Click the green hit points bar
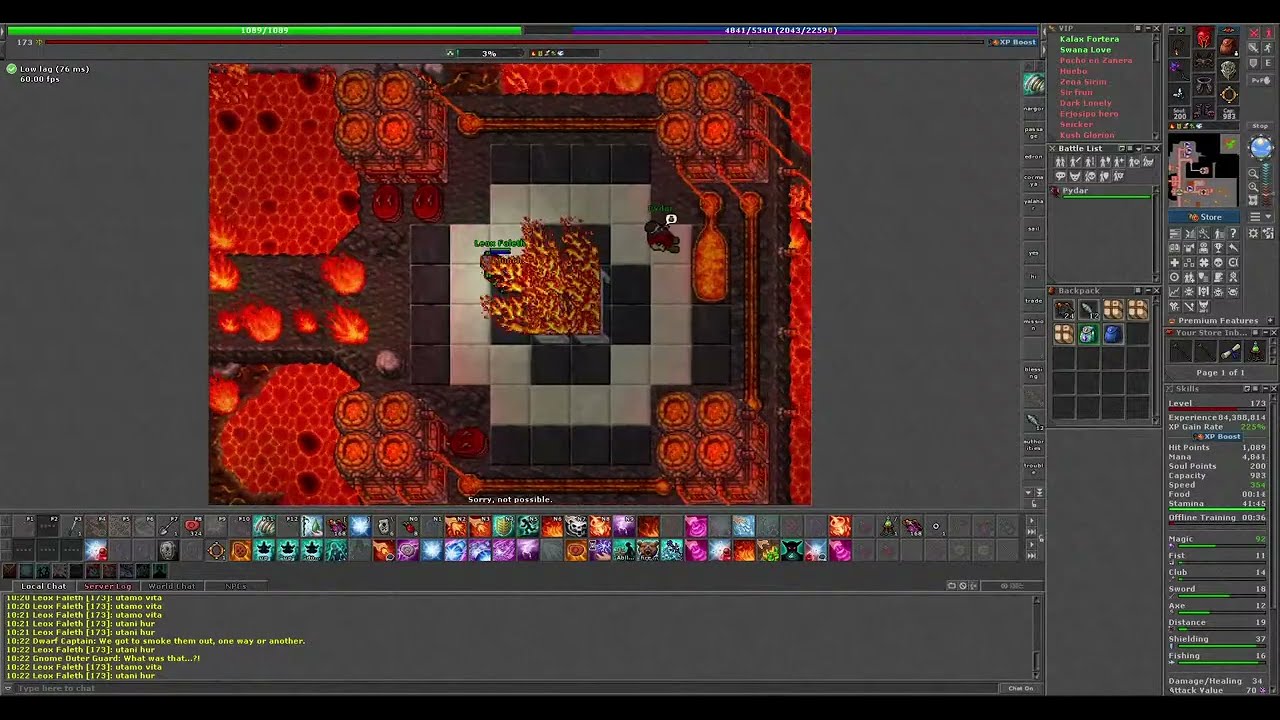The height and width of the screenshot is (720, 1280). (264, 30)
